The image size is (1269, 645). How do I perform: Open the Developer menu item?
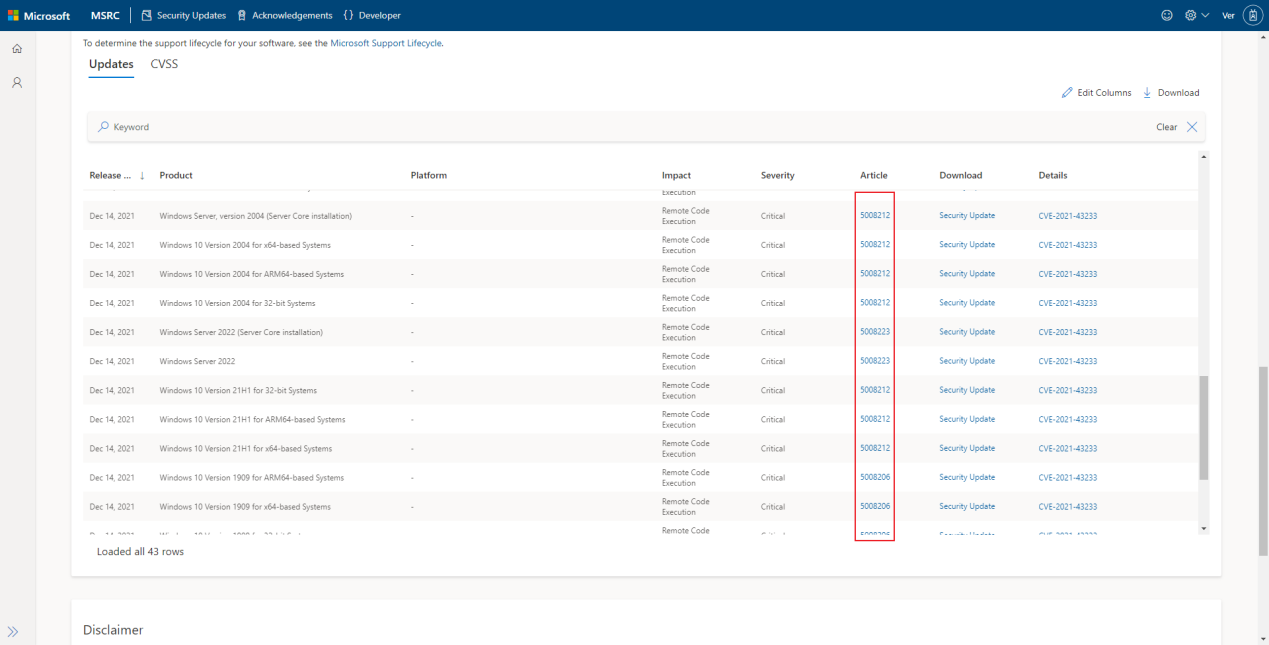point(372,15)
